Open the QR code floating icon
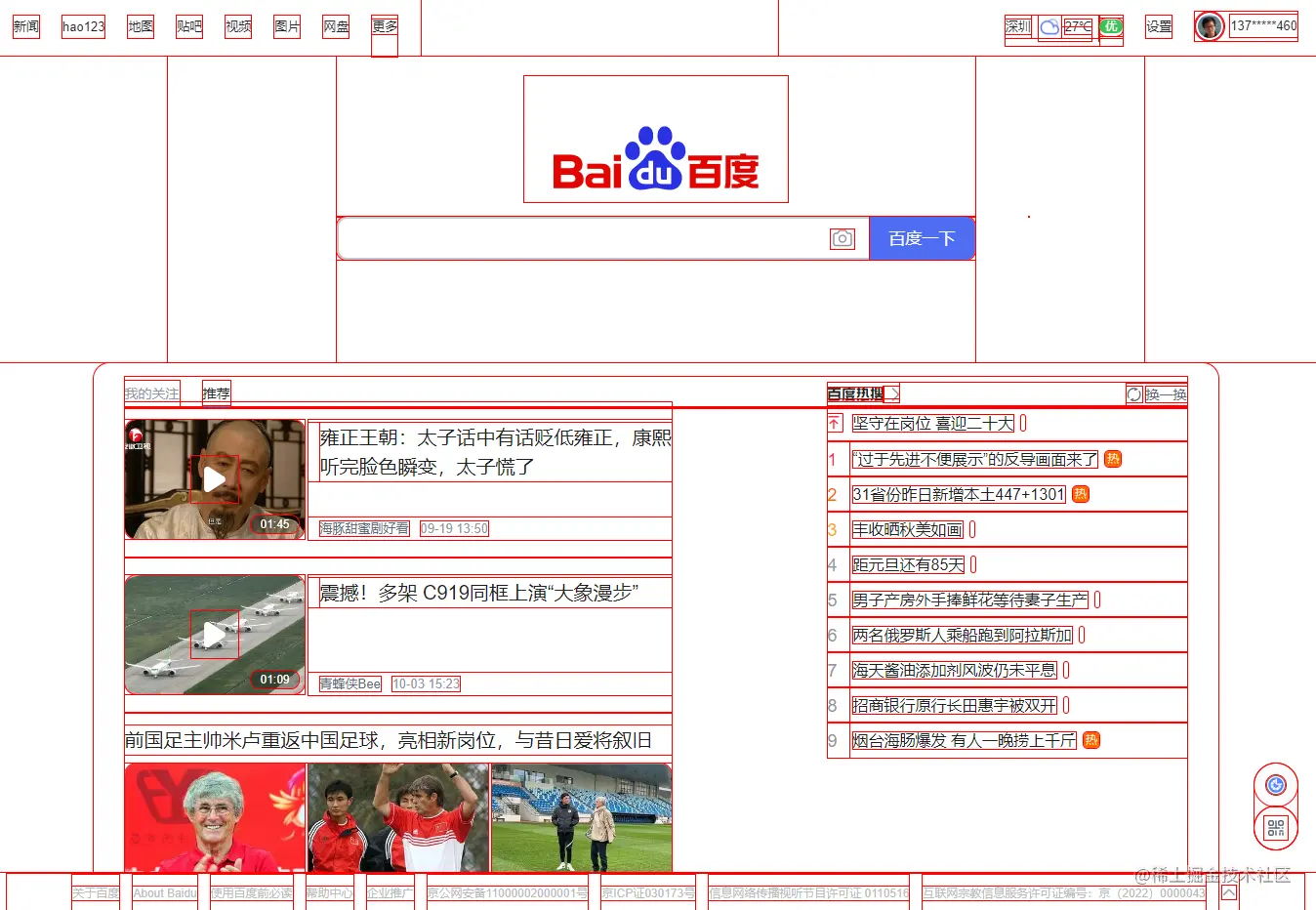The width and height of the screenshot is (1316, 910). 1276,829
